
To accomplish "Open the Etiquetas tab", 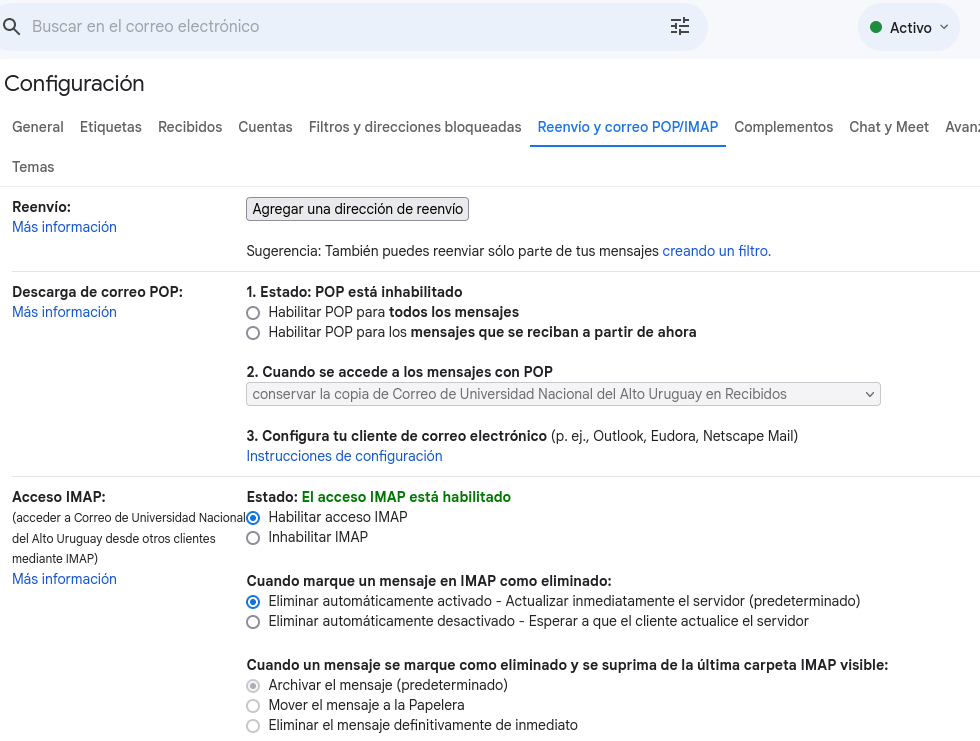I will click(x=111, y=127).
